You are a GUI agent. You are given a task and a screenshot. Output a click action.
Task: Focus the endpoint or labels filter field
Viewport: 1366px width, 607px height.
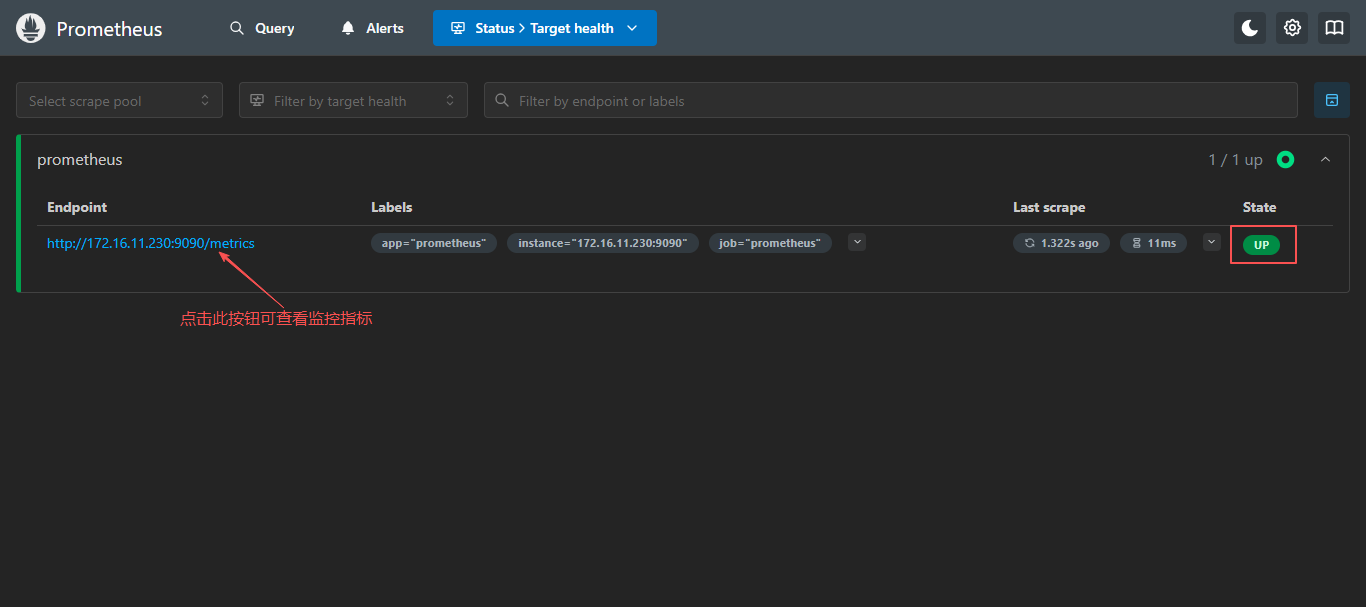click(891, 100)
